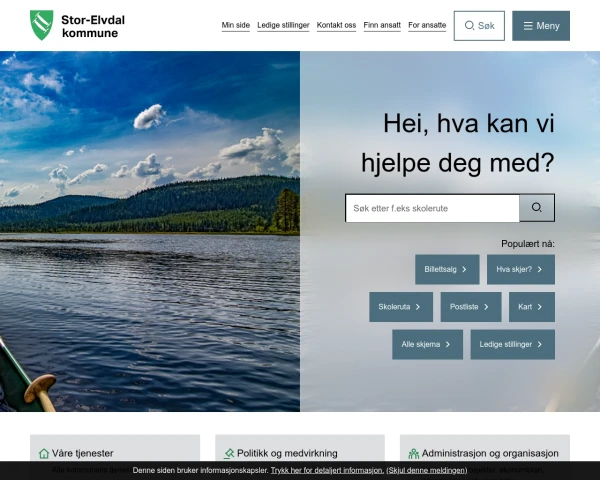Go to Kontakt oss page
The image size is (600, 480).
[336, 25]
